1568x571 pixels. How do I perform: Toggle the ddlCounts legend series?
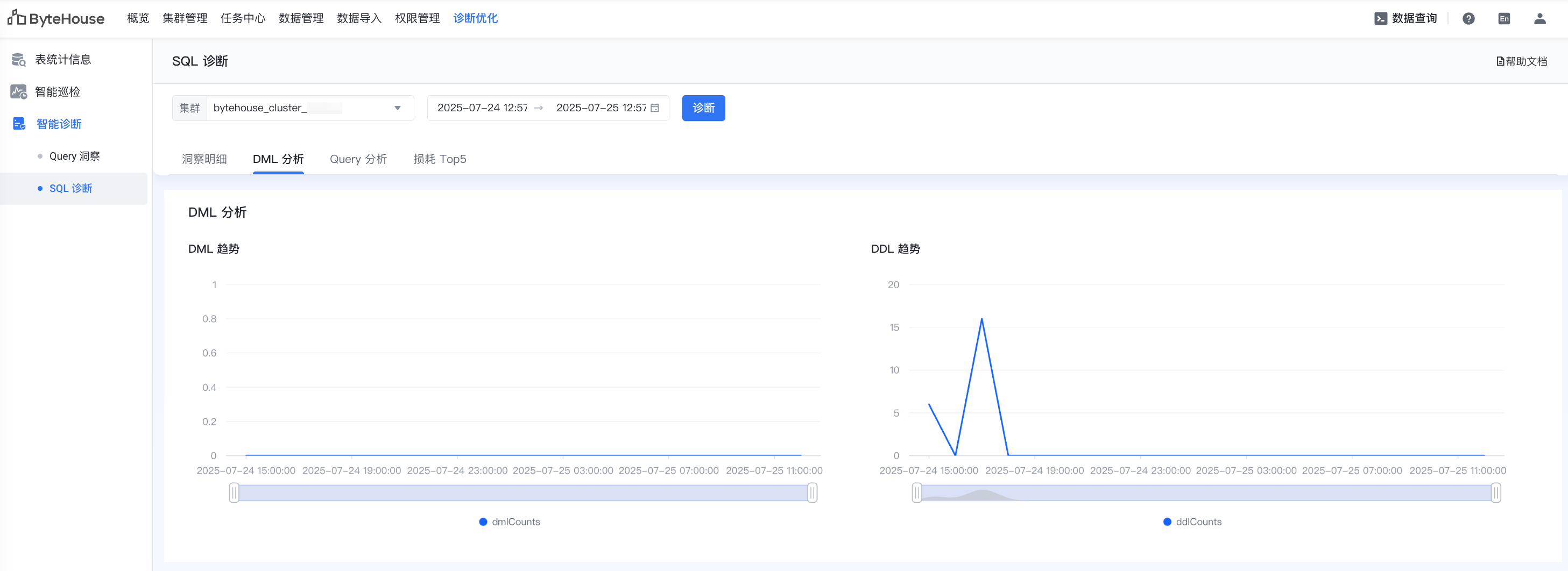pos(1192,522)
